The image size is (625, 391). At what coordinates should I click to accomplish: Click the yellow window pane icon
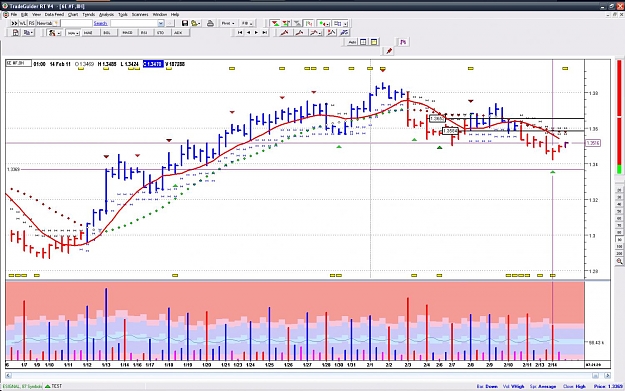click(x=374, y=42)
